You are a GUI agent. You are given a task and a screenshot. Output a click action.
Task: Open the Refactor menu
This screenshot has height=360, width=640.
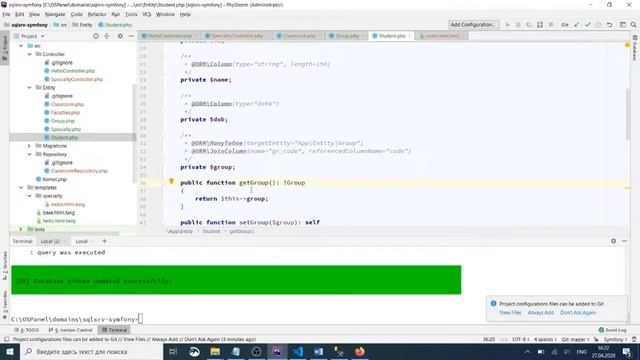point(97,14)
